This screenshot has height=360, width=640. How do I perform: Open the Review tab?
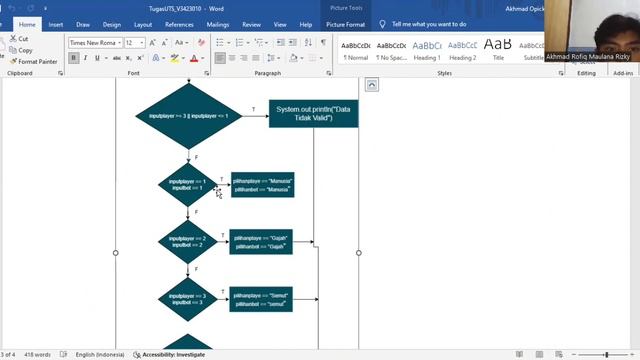[x=251, y=24]
